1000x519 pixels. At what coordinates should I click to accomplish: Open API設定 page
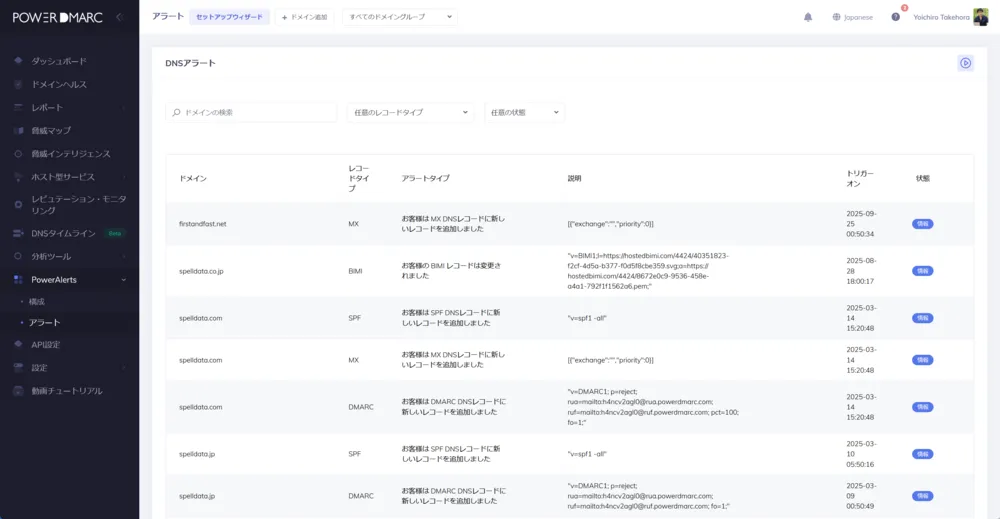(x=45, y=345)
